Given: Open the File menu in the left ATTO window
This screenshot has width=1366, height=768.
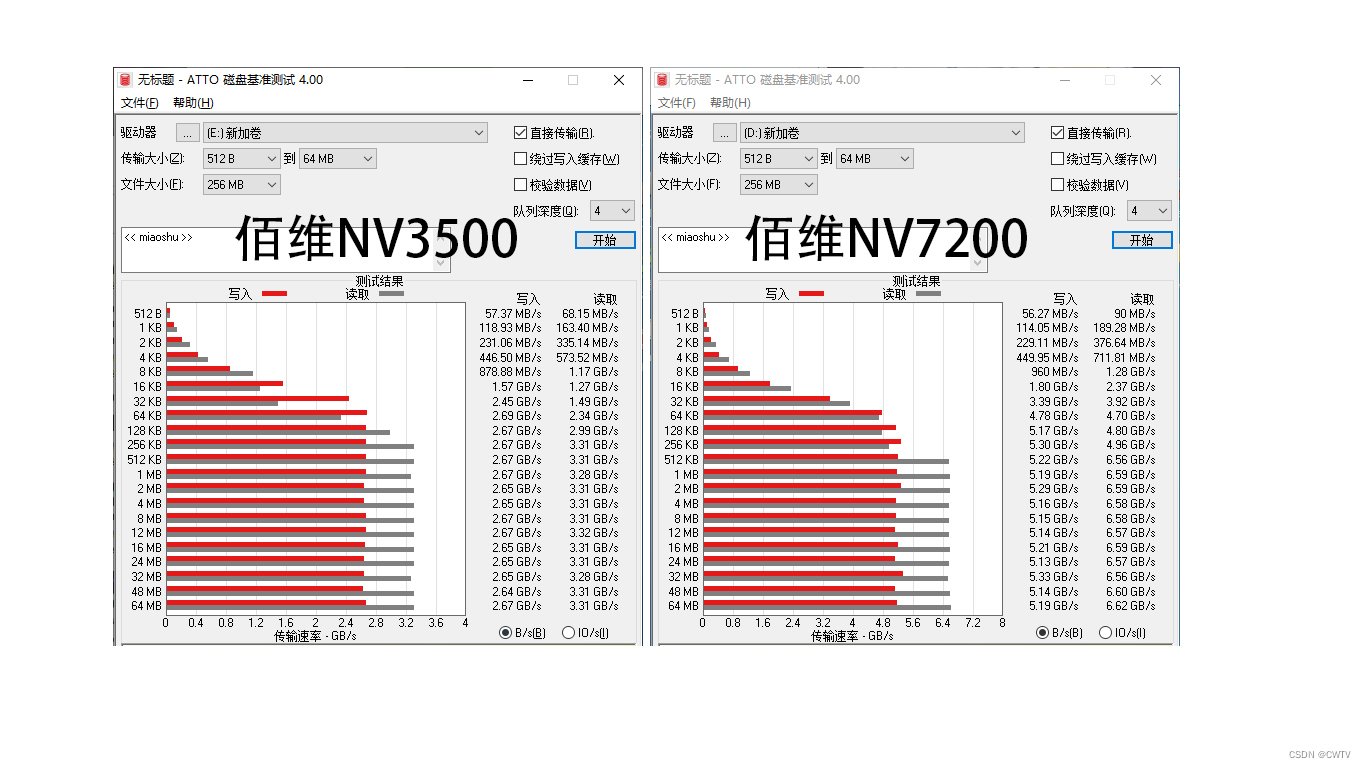Looking at the screenshot, I should point(139,103).
